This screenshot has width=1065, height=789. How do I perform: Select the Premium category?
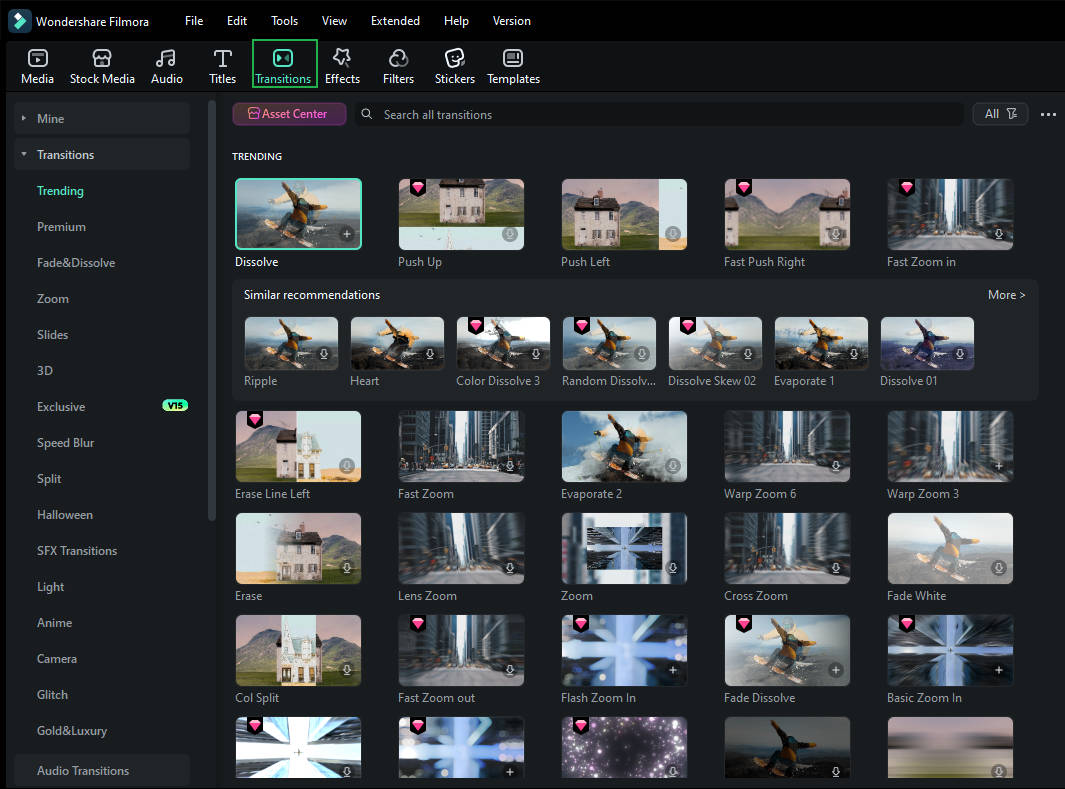61,227
